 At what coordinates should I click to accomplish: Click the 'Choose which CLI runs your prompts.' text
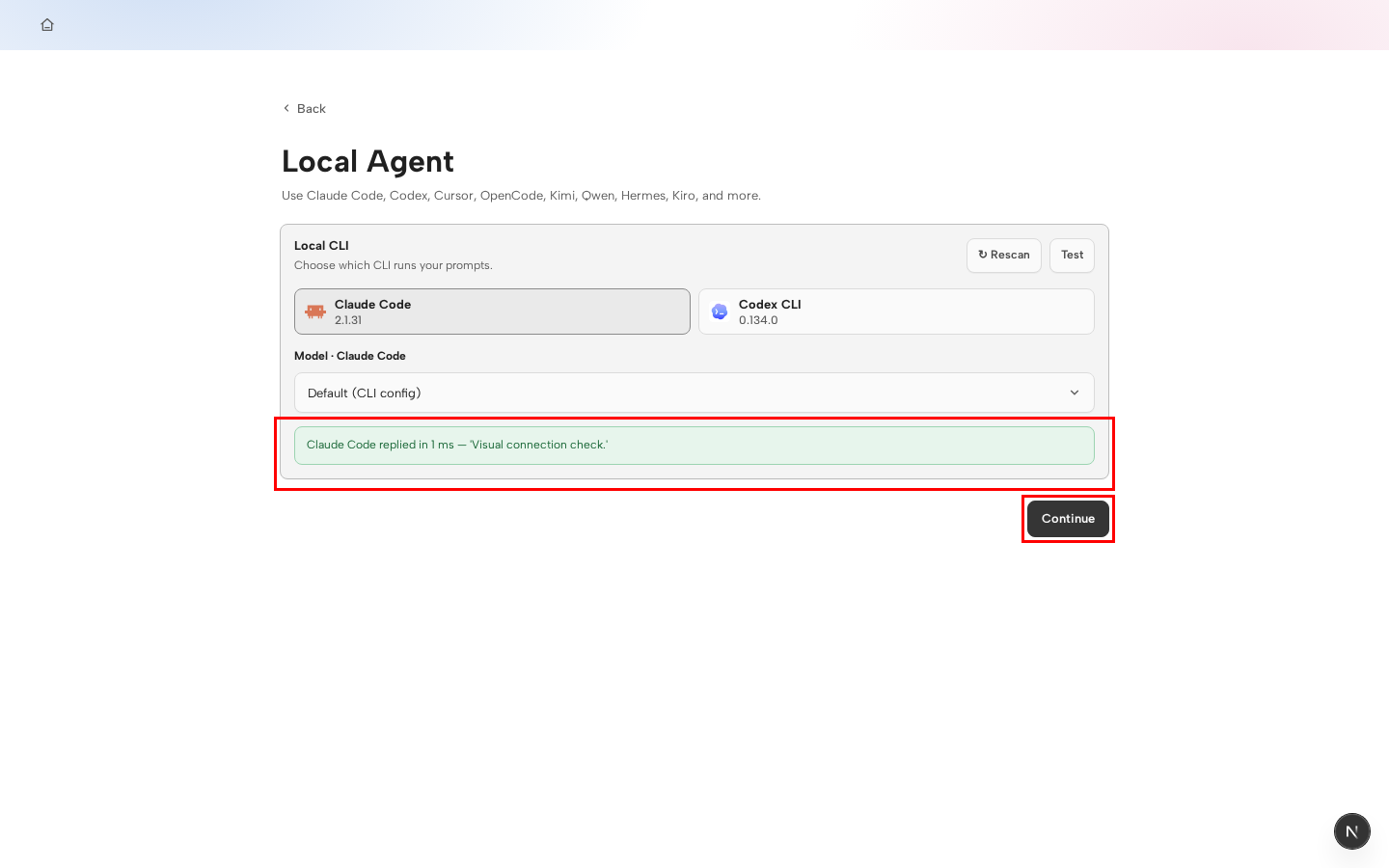coord(394,265)
